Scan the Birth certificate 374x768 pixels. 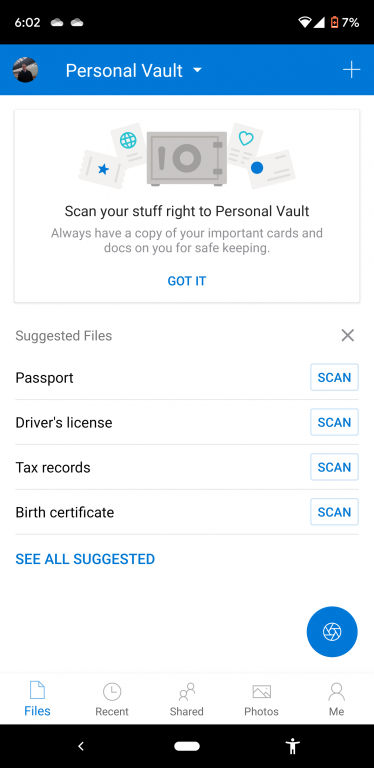334,512
